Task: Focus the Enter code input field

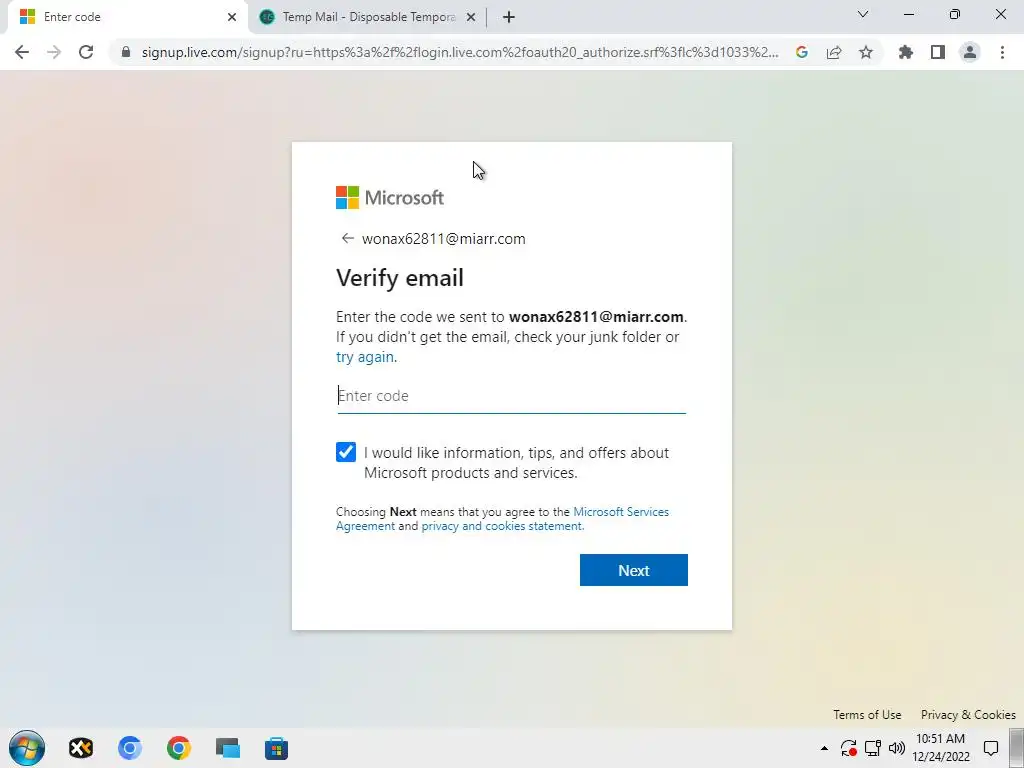Action: point(511,396)
